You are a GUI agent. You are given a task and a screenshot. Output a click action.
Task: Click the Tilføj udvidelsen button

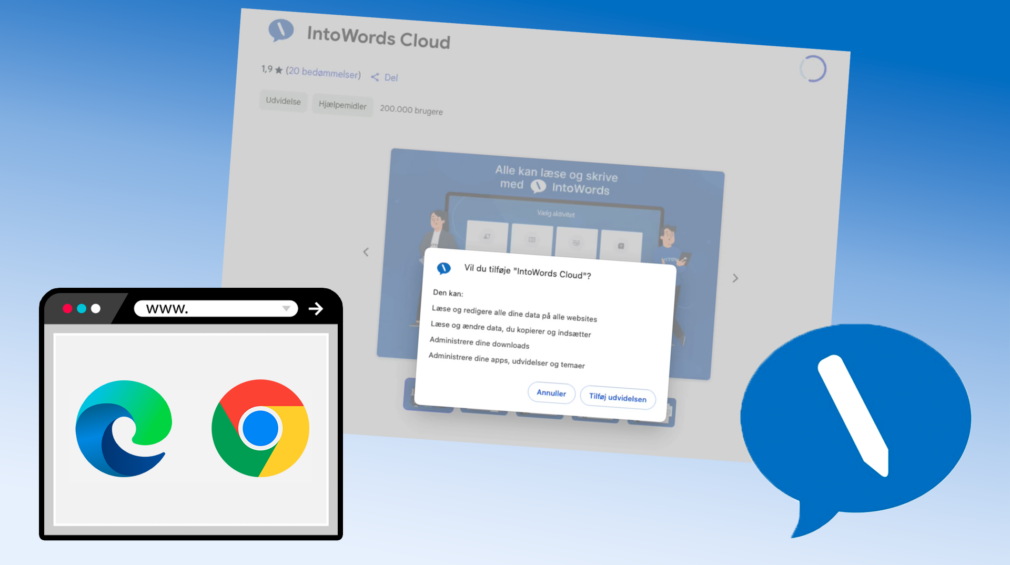[617, 397]
